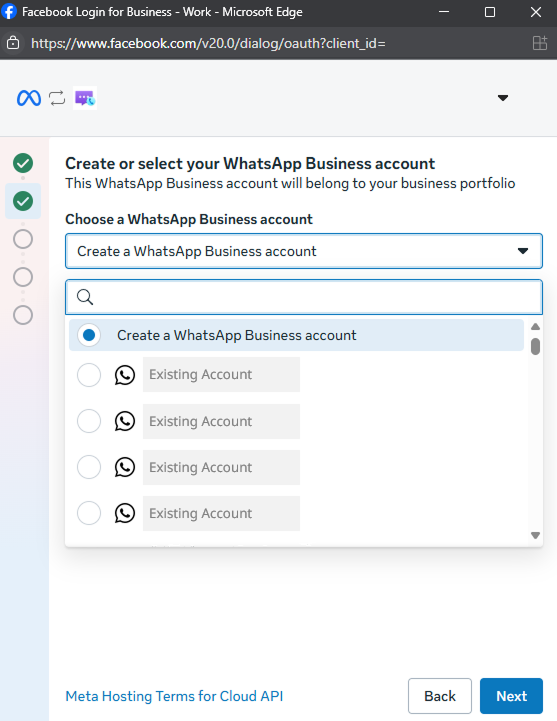The image size is (557, 721).
Task: Click the second green checkmark step indicator
Action: point(23,201)
